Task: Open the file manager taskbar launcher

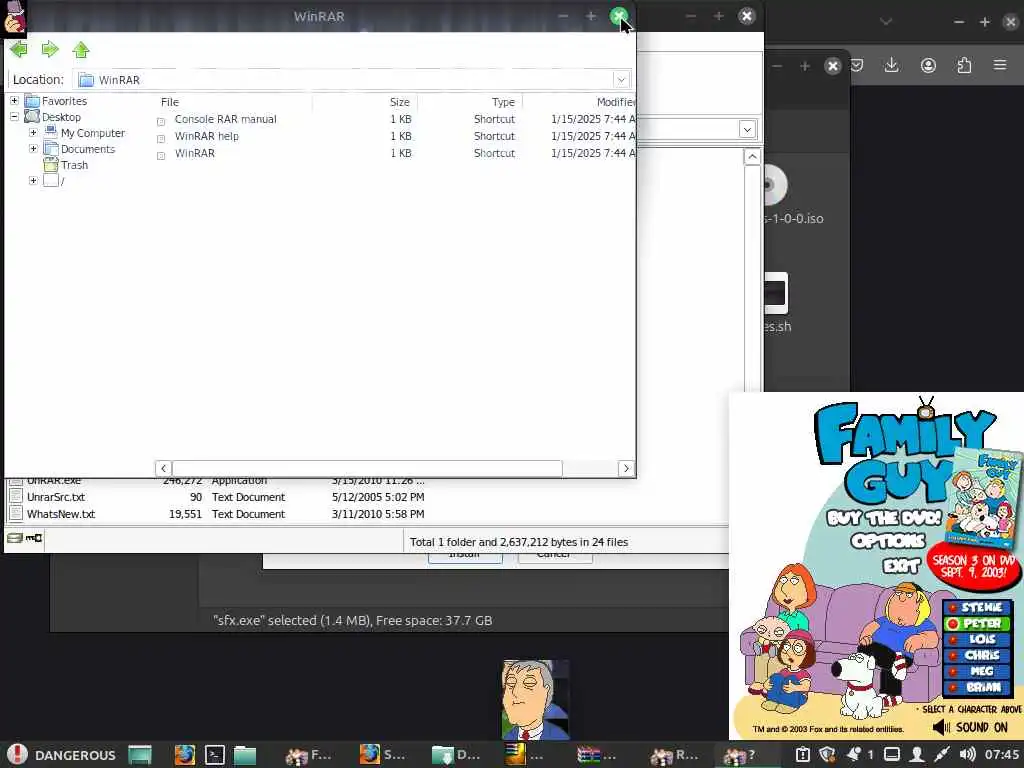Action: (x=245, y=755)
